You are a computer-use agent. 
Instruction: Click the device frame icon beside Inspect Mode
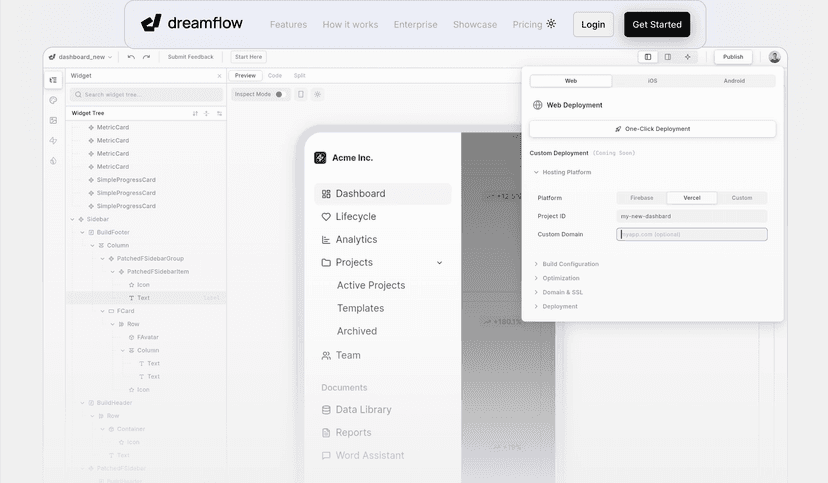coord(301,94)
